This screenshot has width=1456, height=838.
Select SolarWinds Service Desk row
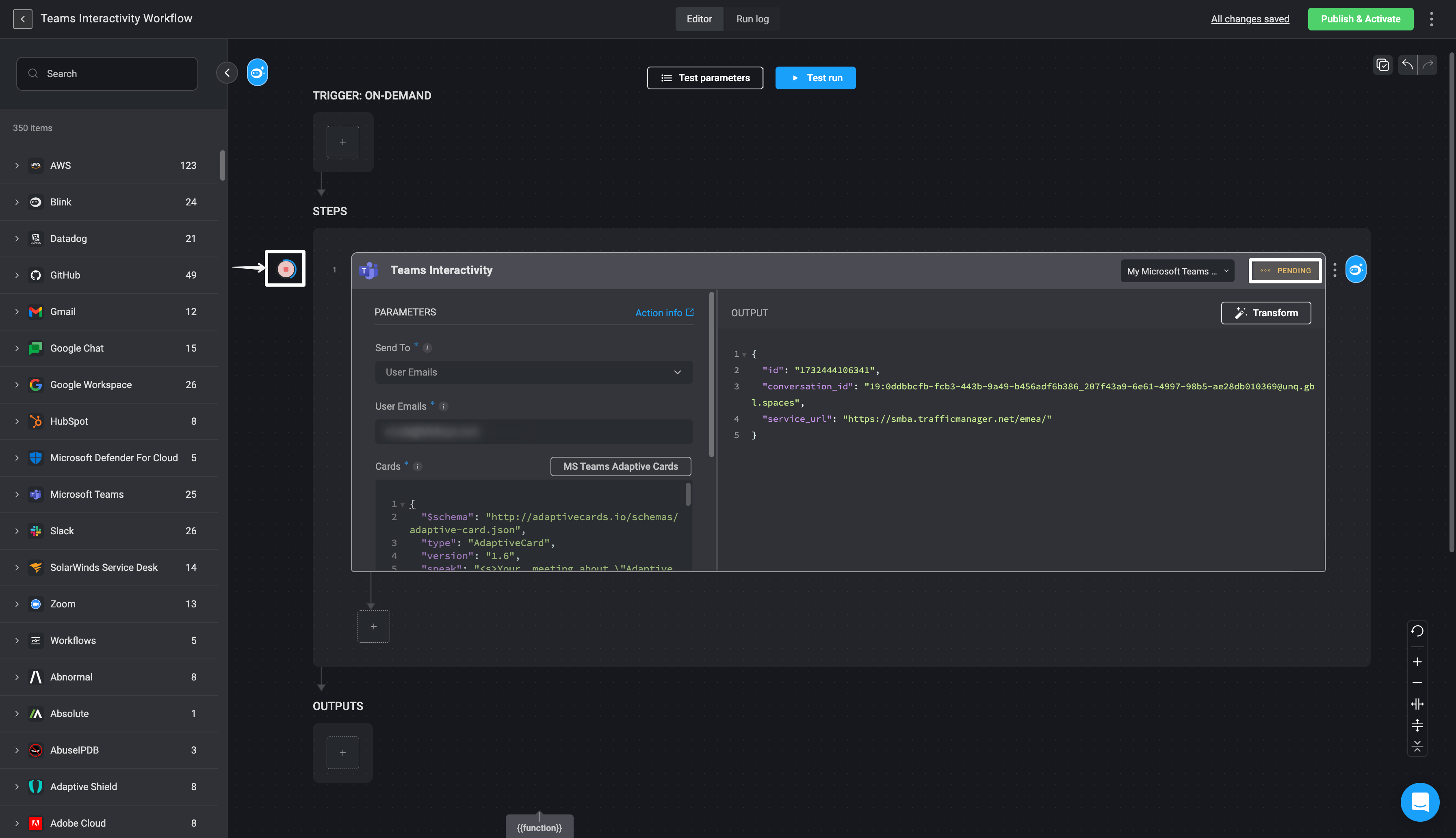tap(109, 568)
